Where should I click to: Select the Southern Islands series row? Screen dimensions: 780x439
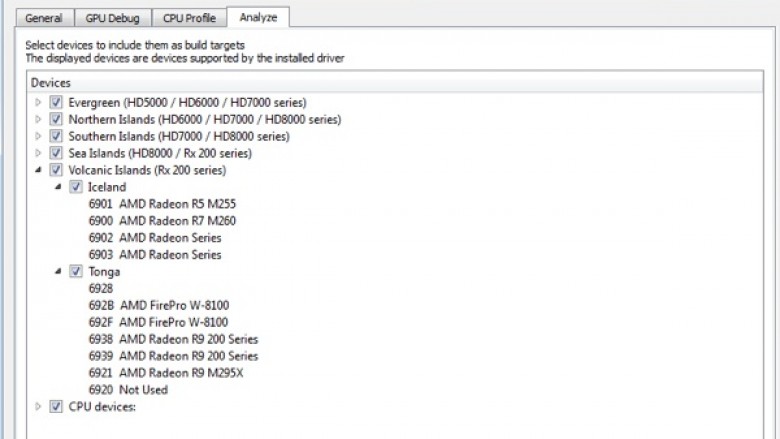[x=179, y=136]
